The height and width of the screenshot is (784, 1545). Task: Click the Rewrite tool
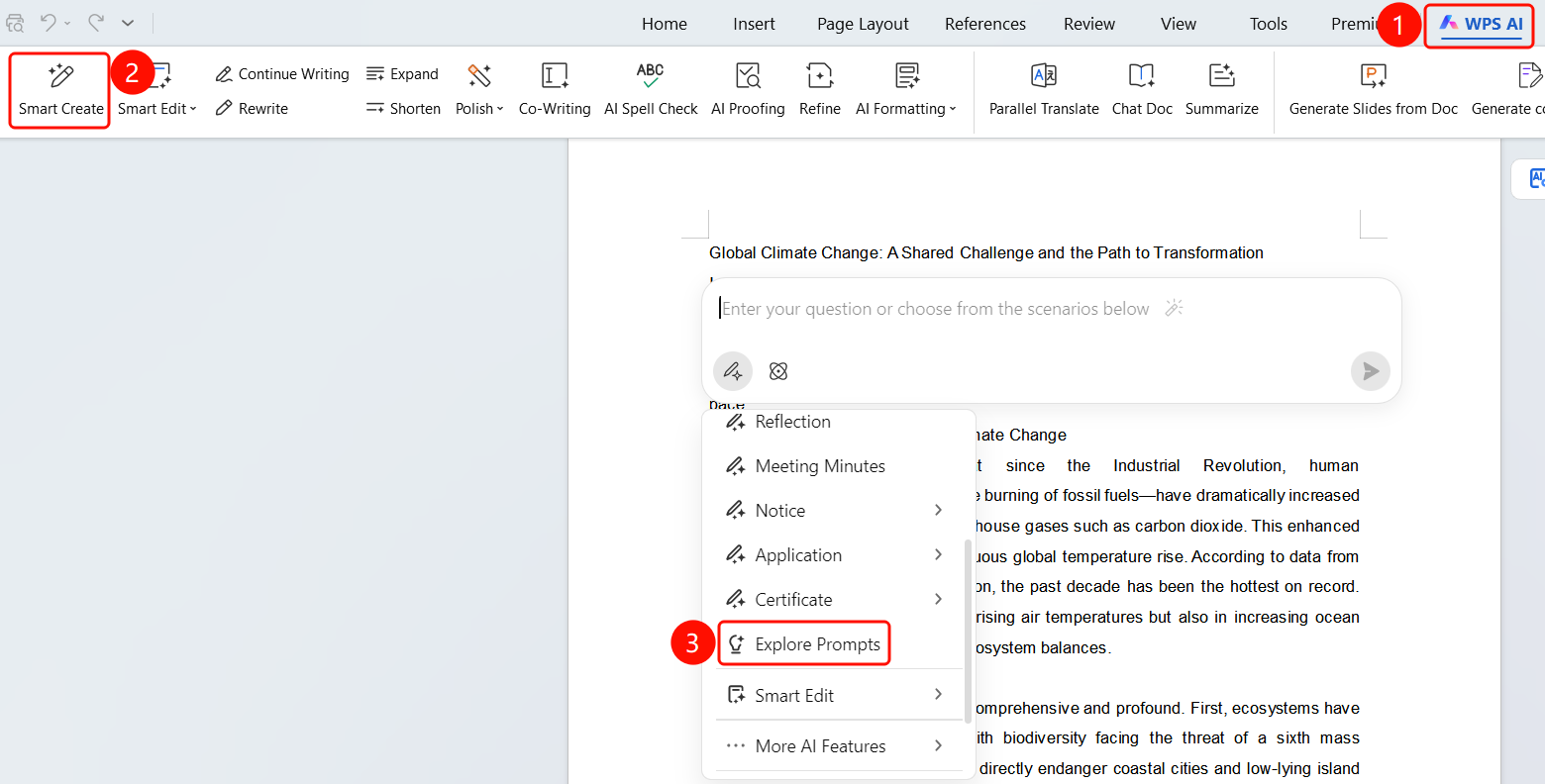[x=252, y=109]
